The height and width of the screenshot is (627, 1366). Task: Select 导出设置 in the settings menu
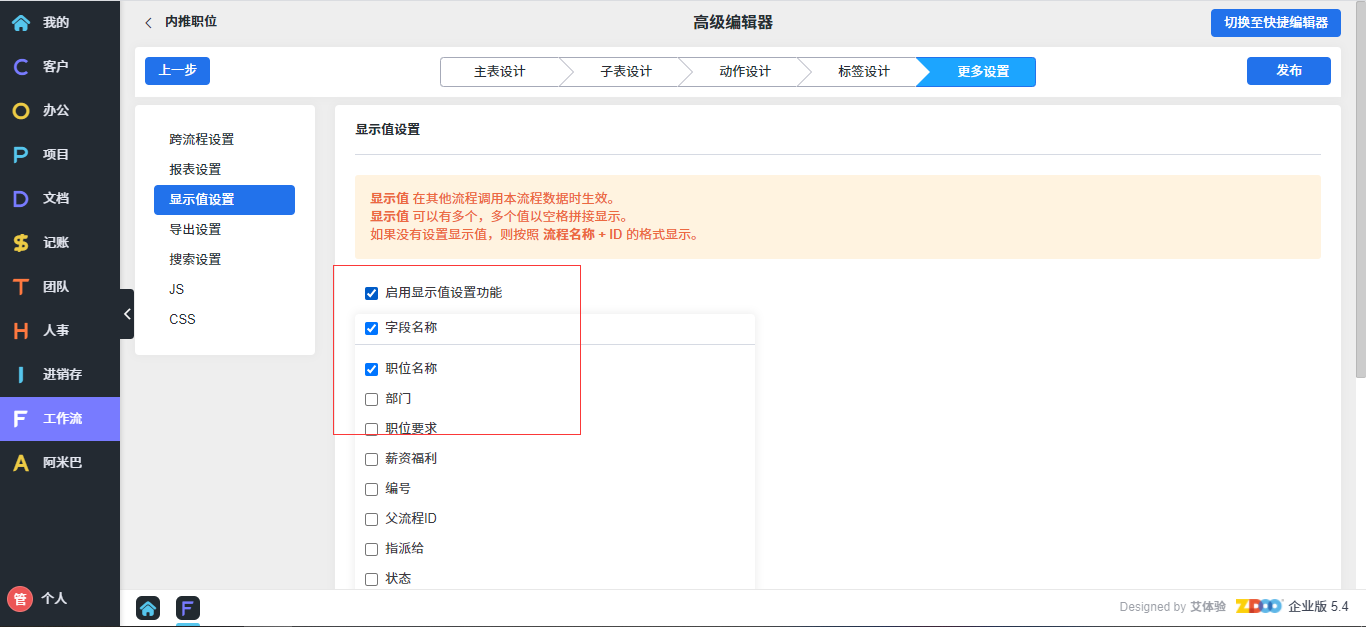point(195,229)
